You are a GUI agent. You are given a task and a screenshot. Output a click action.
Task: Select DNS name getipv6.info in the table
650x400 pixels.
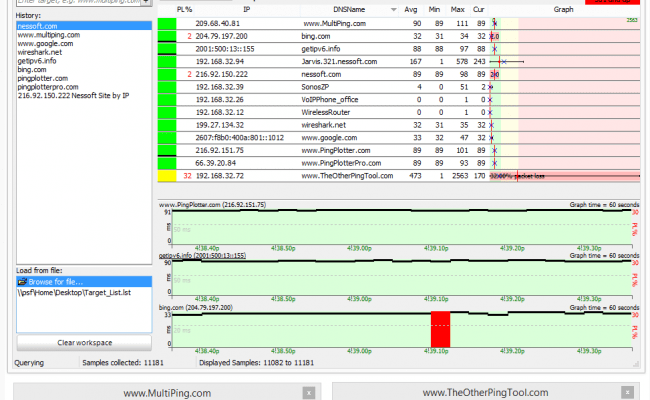click(x=320, y=49)
